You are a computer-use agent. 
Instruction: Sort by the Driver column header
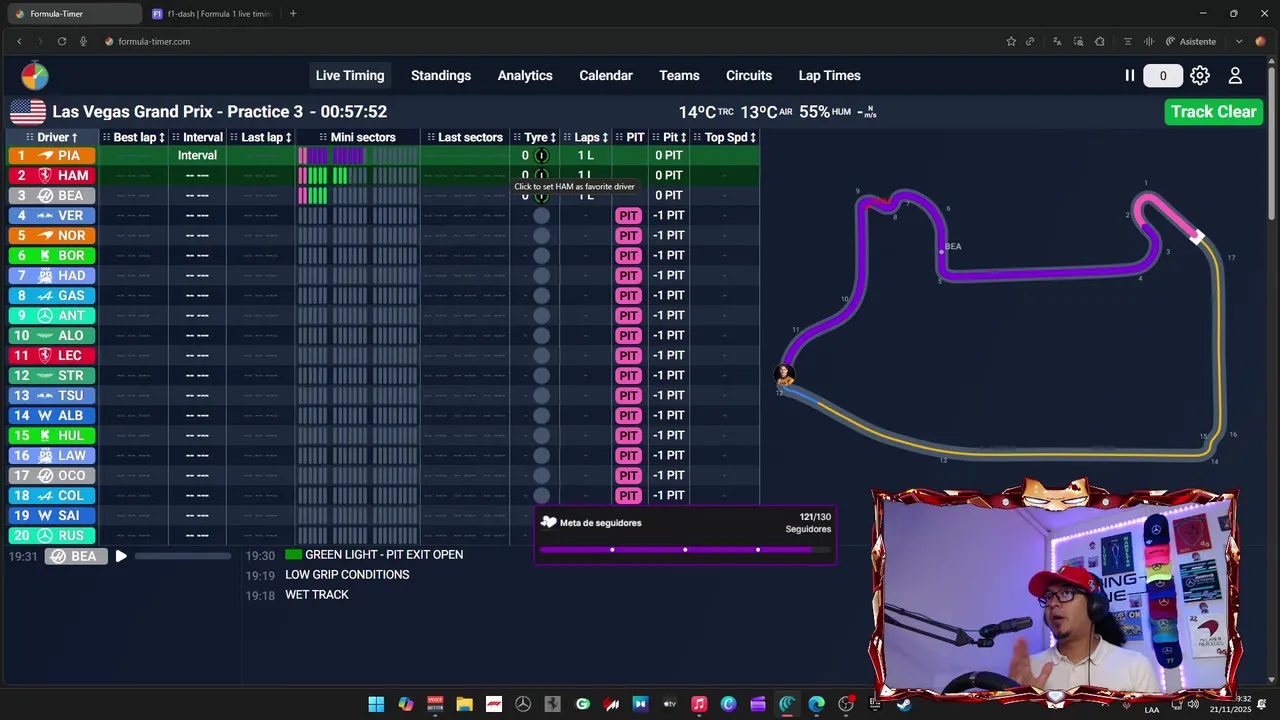(52, 137)
